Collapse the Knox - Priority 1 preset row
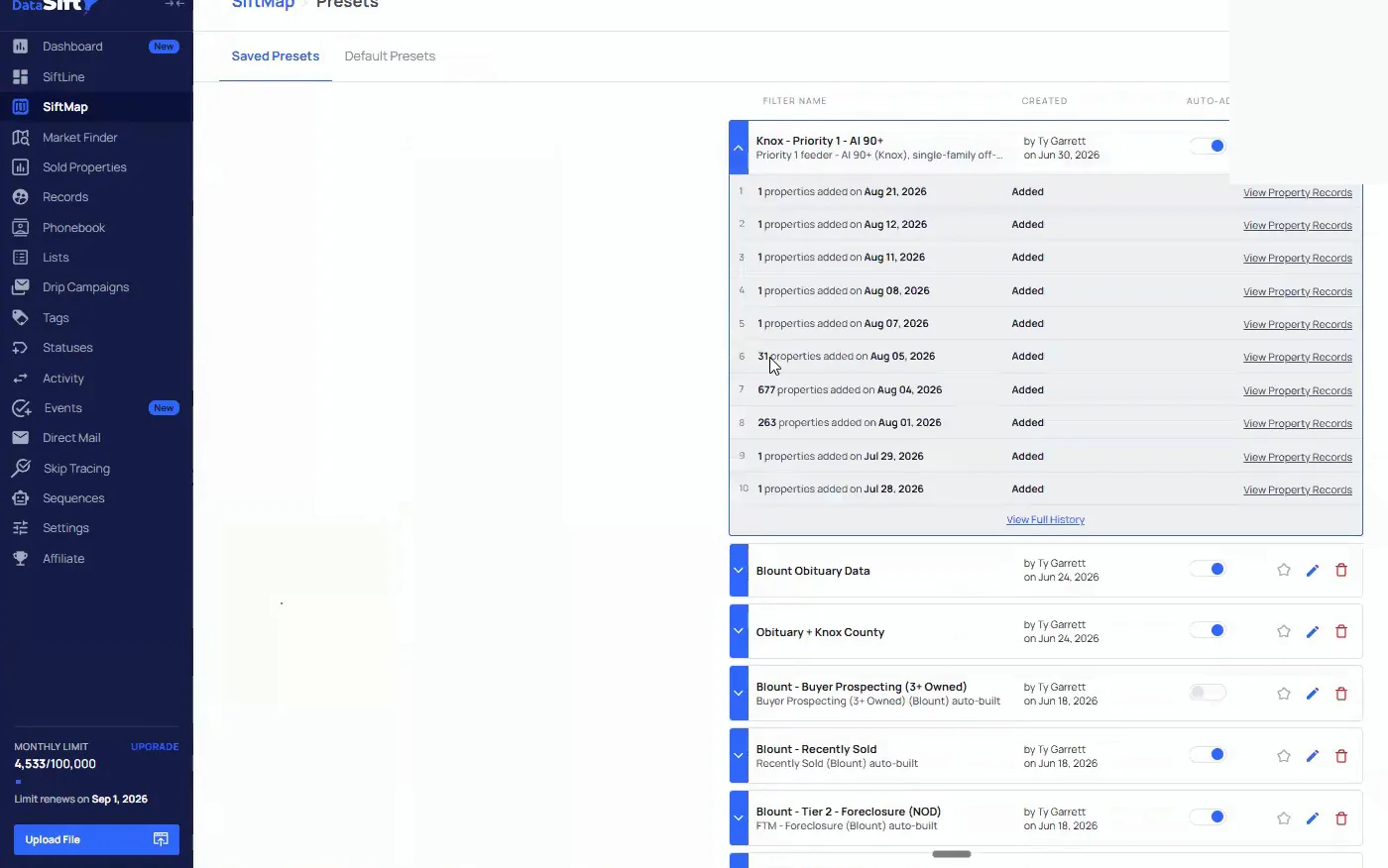Image resolution: width=1388 pixels, height=868 pixels. [x=739, y=148]
